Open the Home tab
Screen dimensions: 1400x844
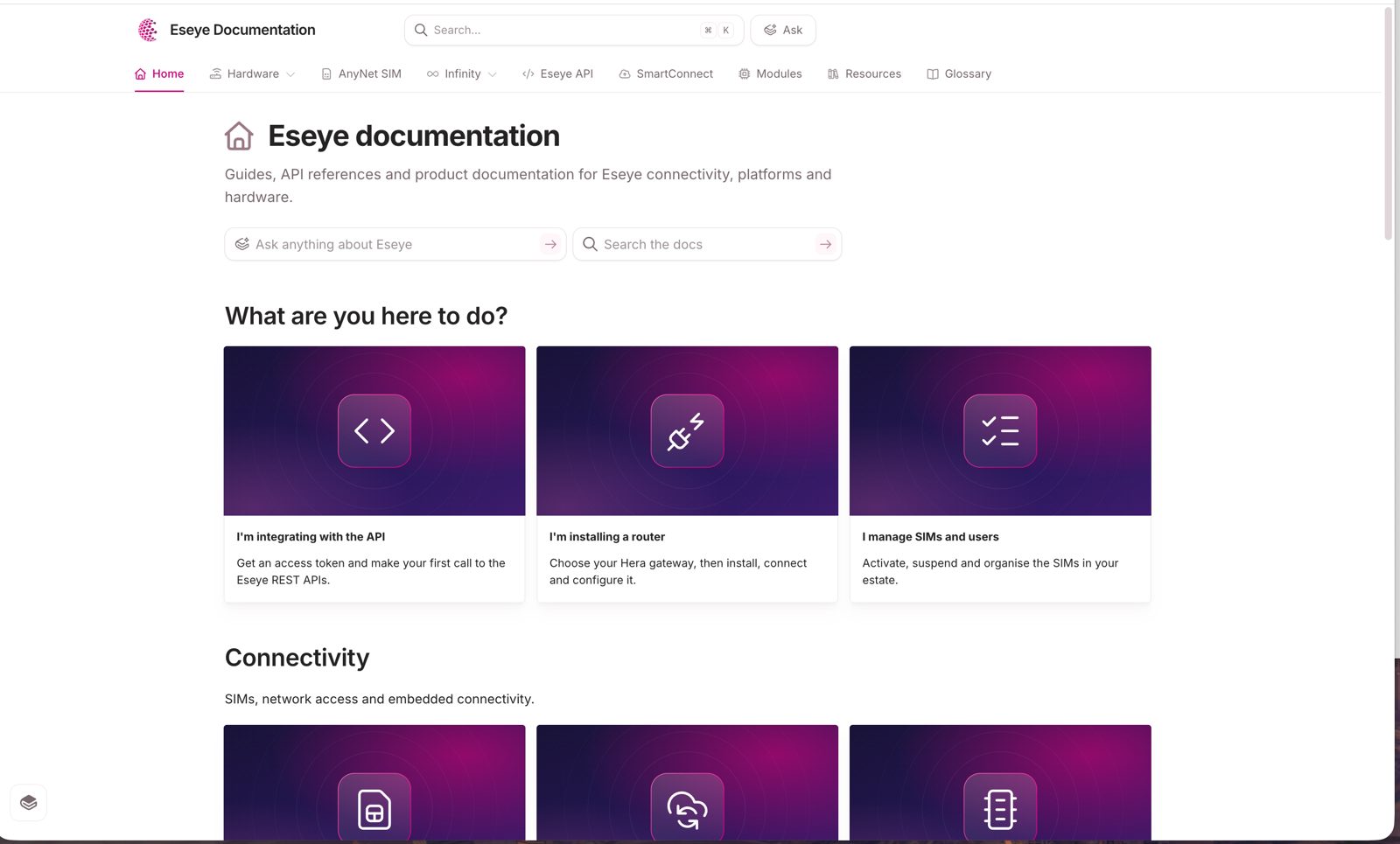tap(159, 74)
